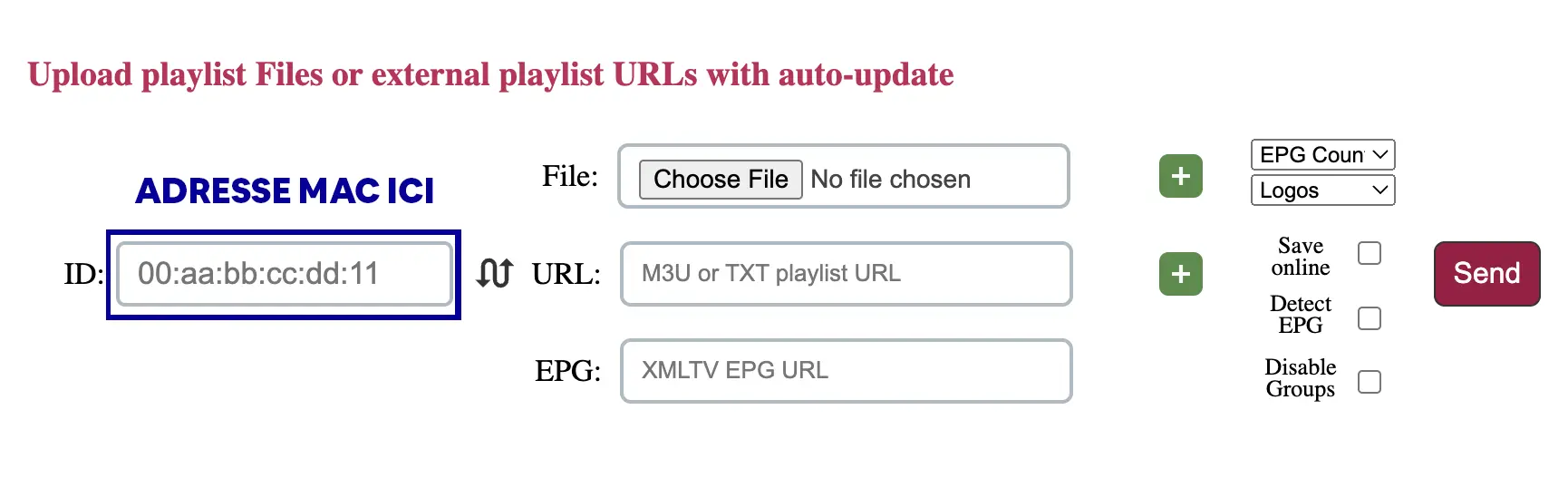Click the 'Save online' label text
This screenshot has height=478, width=1568.
click(x=1300, y=257)
